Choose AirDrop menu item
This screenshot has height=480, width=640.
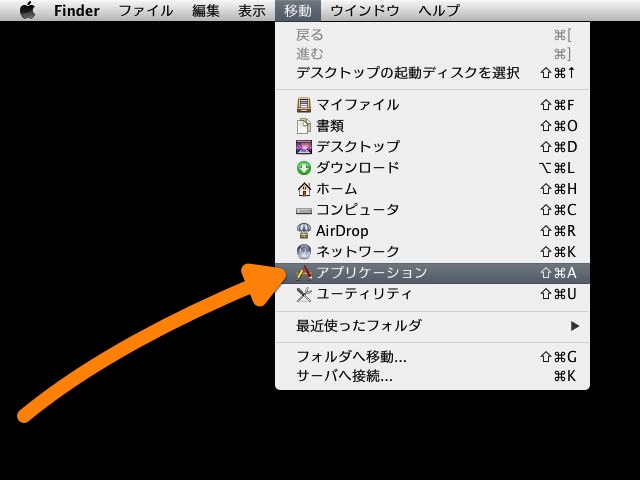[433, 231]
